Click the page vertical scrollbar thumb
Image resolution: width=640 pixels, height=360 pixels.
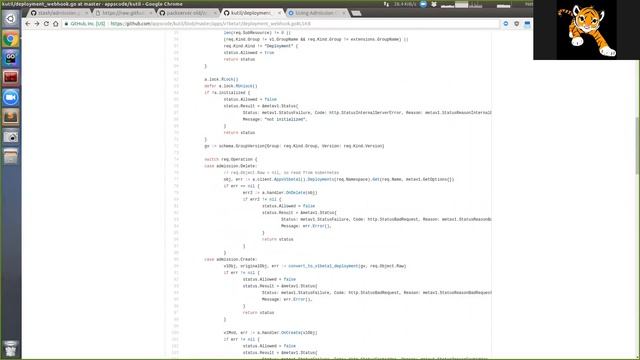pyautogui.click(x=637, y=146)
